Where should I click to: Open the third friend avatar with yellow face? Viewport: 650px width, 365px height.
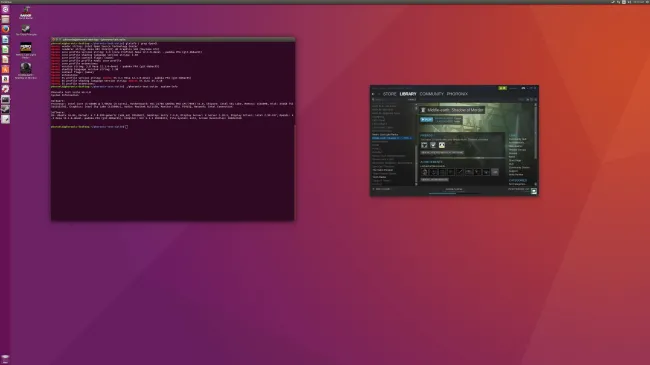click(x=442, y=145)
